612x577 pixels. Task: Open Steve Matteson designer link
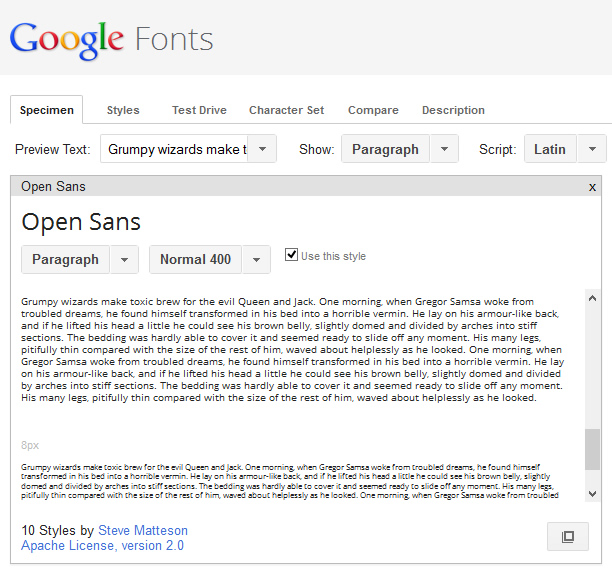[143, 530]
